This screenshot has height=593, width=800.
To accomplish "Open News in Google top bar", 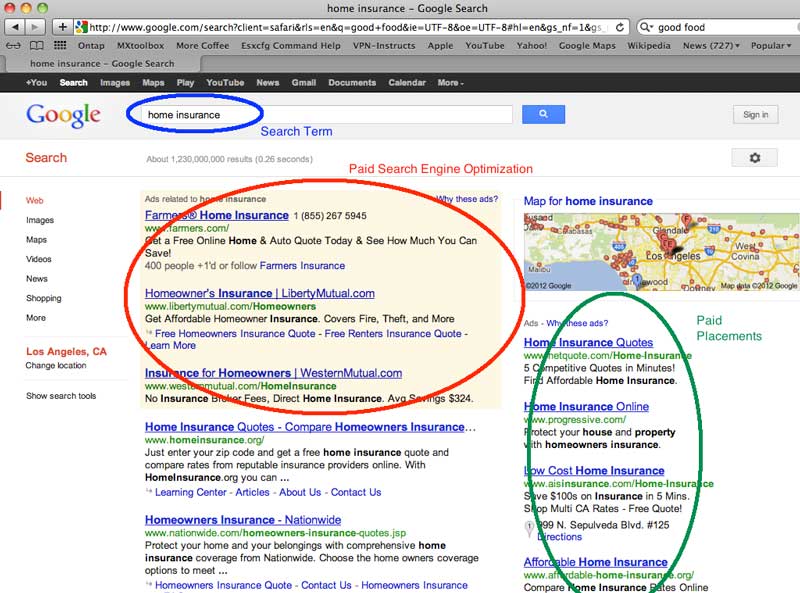I will [267, 83].
